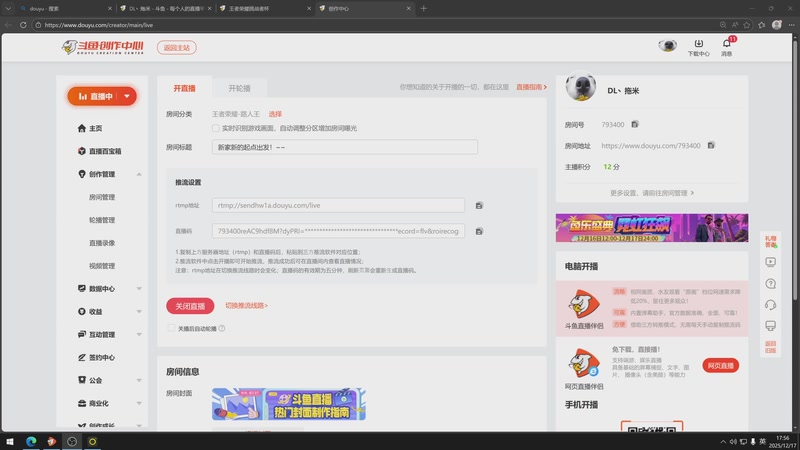
Task: Open 直播百宝箱 in the sidebar
Action: (x=99, y=151)
